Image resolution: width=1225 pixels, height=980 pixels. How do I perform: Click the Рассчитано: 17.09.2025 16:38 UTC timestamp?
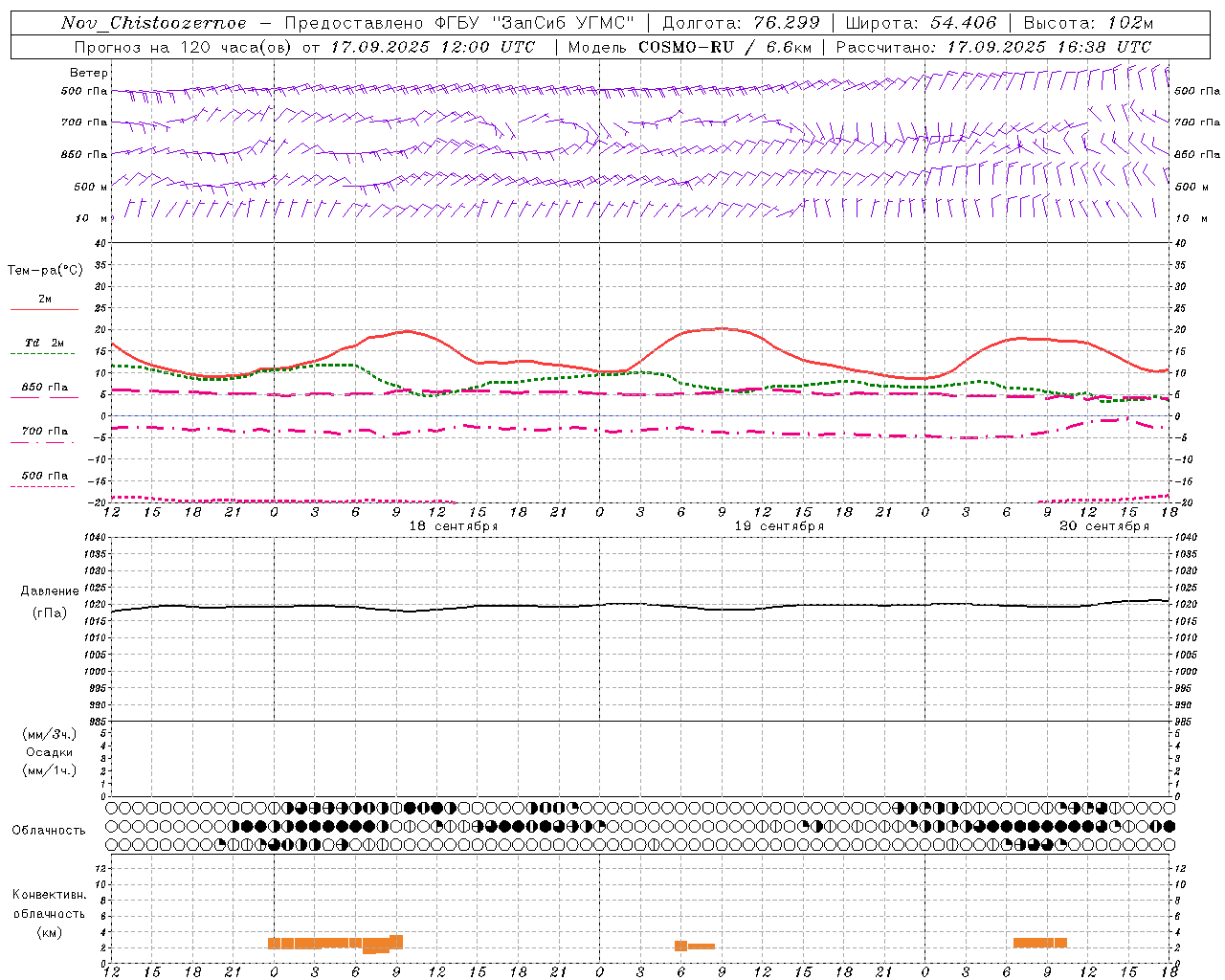click(x=993, y=47)
